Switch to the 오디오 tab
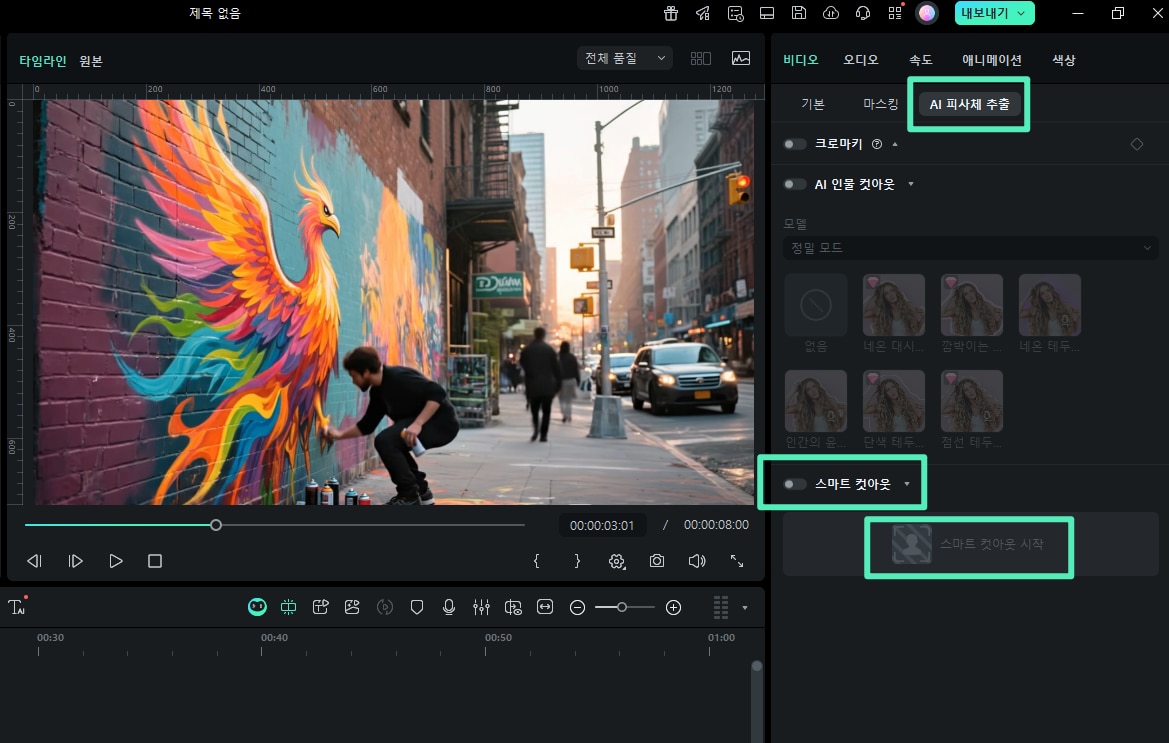Viewport: 1169px width, 743px height. click(860, 60)
